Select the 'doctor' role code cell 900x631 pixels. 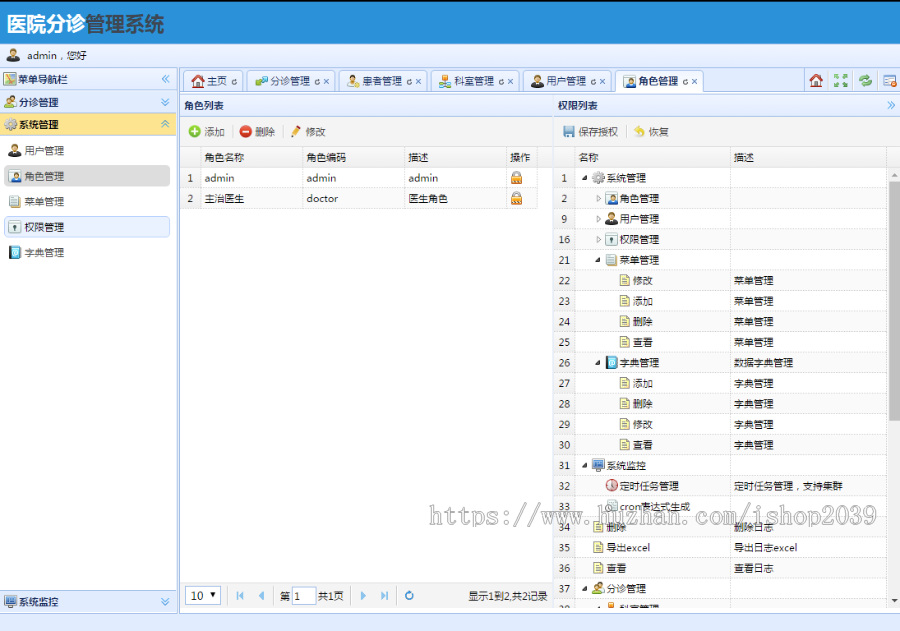point(354,199)
